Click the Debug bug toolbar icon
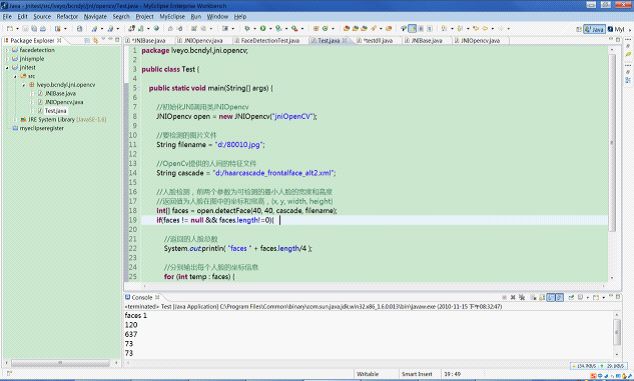Screen dimensions: 634x381 (247, 29)
